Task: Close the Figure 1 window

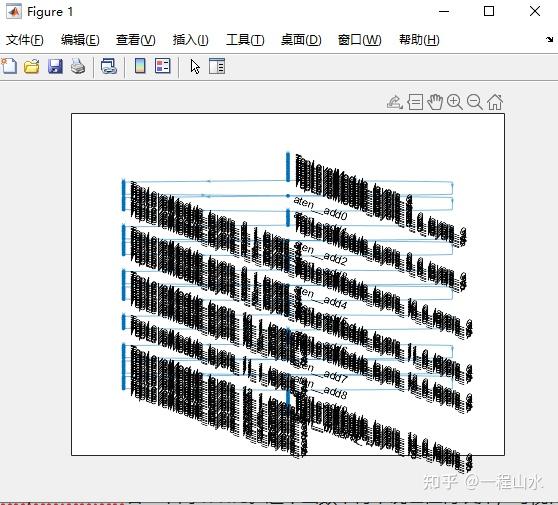Action: point(535,12)
